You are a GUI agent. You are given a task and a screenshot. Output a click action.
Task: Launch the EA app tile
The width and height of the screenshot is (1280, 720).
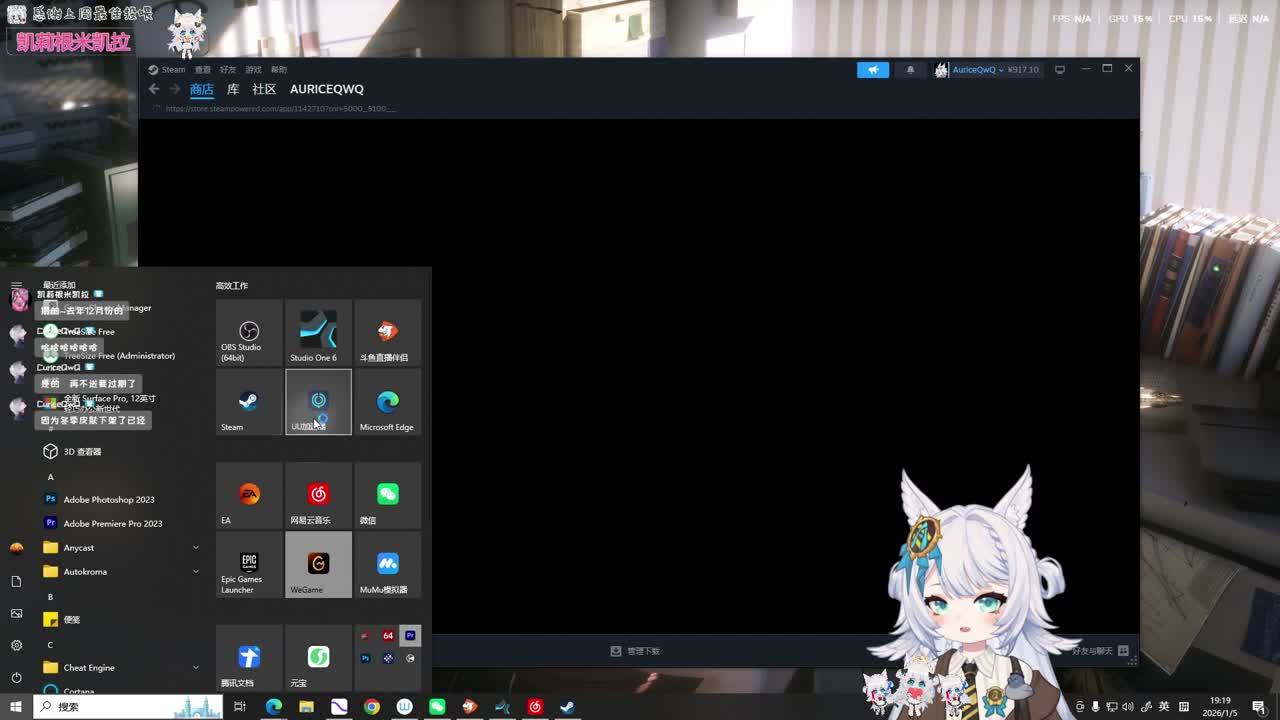pyautogui.click(x=249, y=495)
